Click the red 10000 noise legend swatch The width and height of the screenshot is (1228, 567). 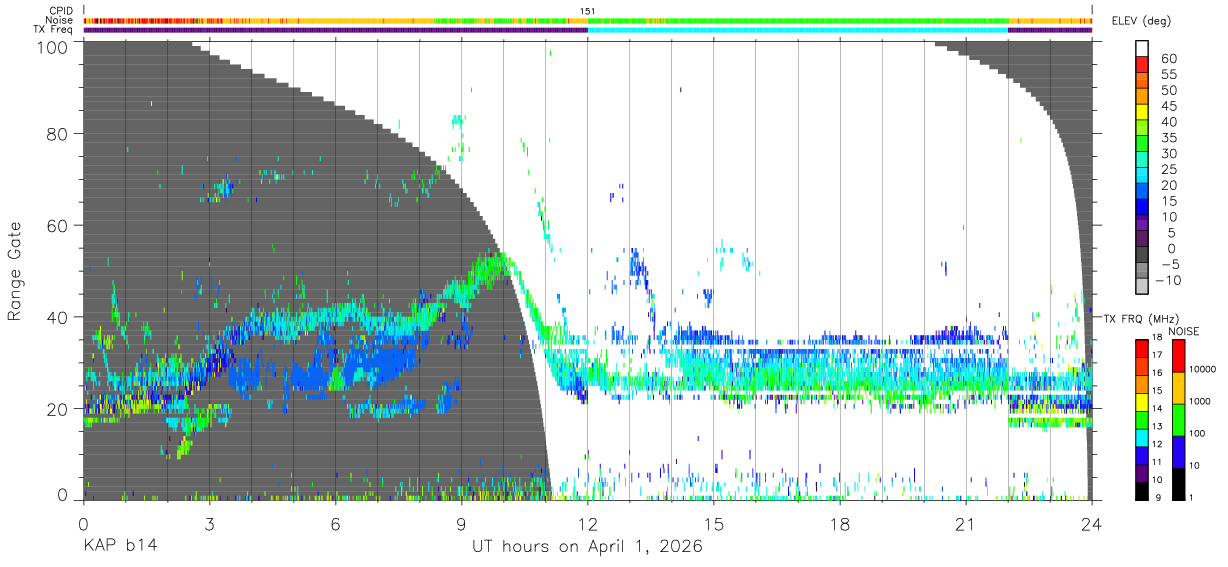(x=1180, y=355)
